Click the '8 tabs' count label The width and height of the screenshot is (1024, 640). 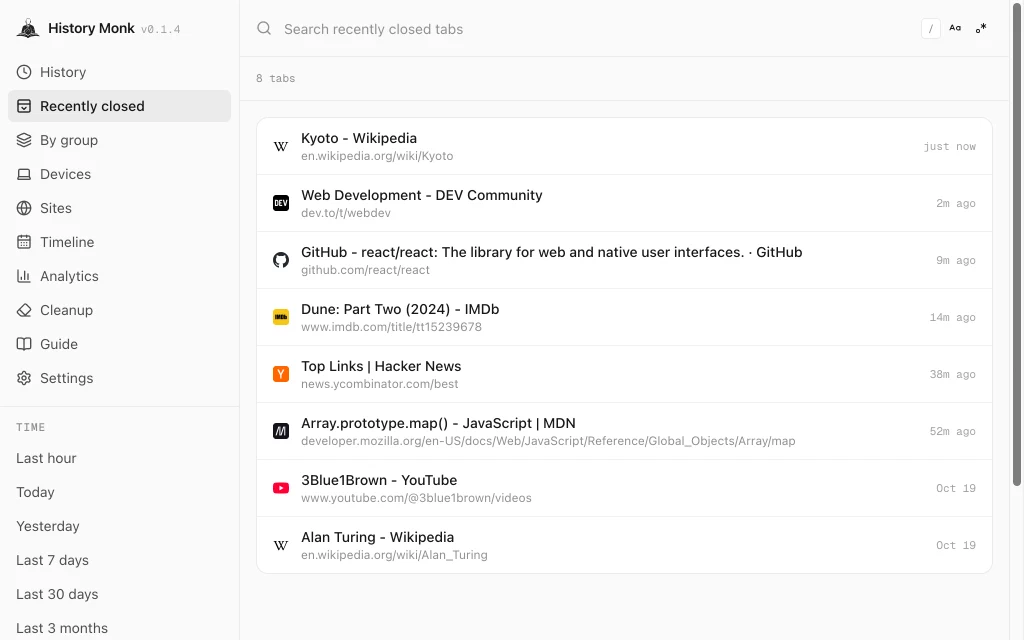pyautogui.click(x=276, y=78)
